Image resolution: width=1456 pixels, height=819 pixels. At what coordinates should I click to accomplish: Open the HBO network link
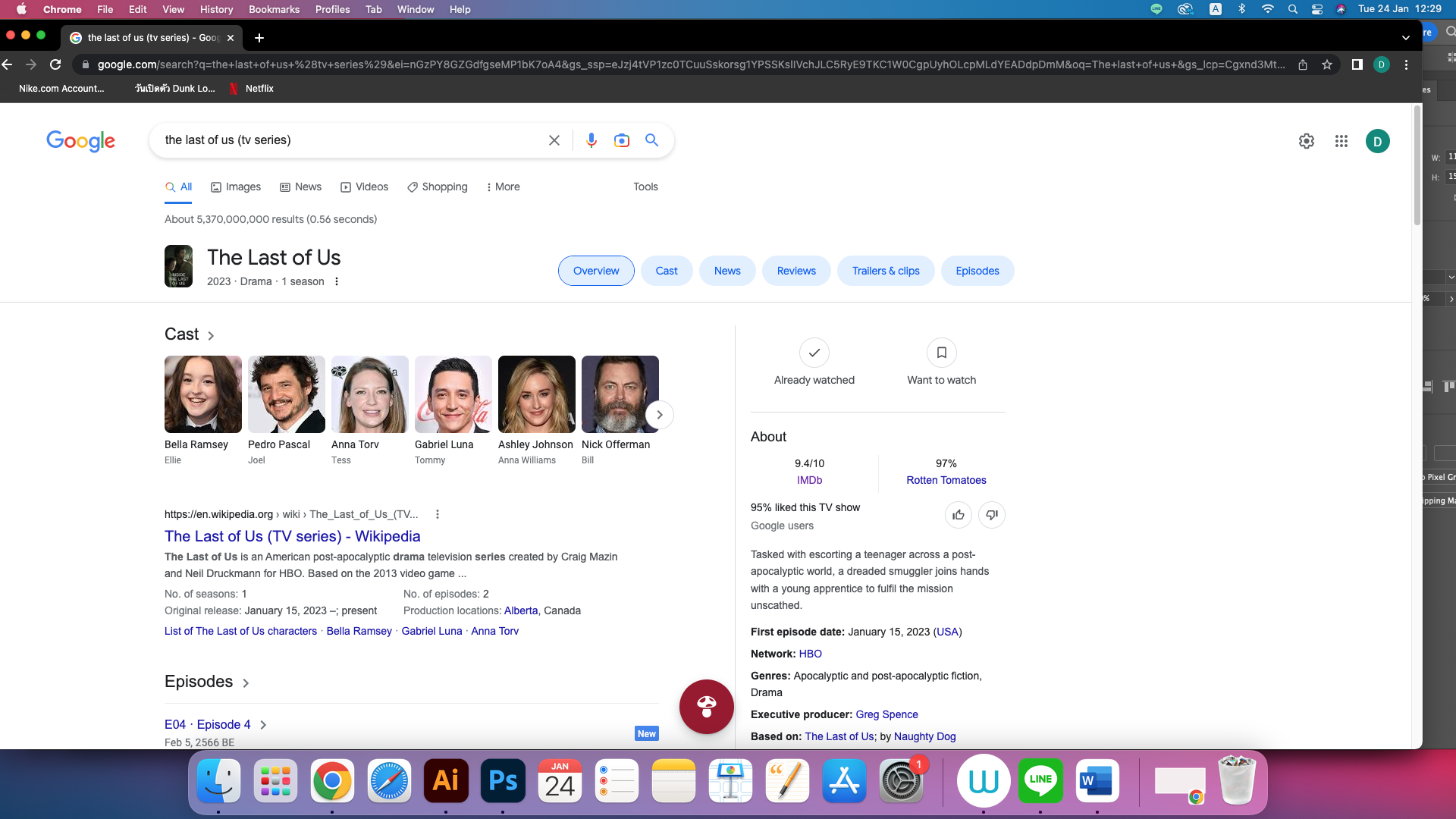pos(810,654)
